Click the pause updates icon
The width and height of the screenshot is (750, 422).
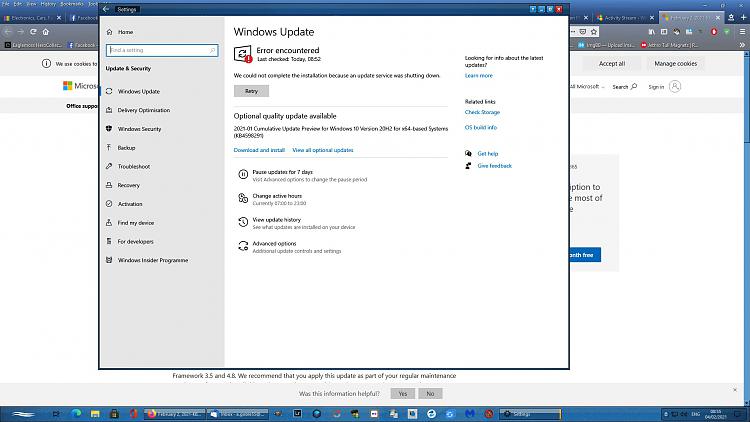point(243,175)
